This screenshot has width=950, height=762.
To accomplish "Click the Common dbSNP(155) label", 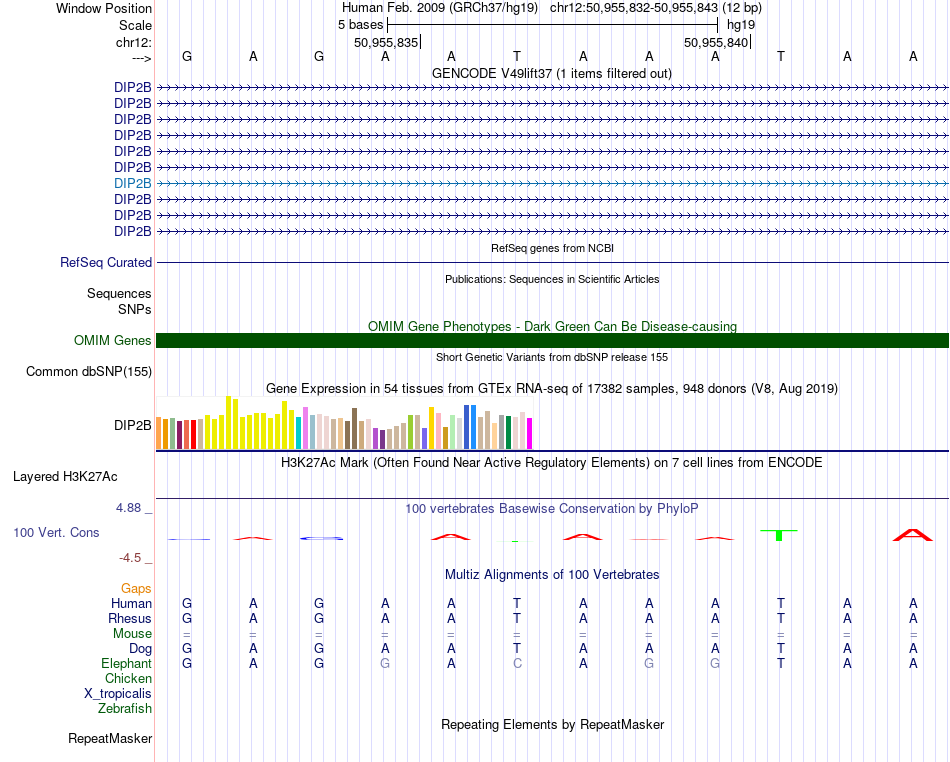I will (x=88, y=371).
